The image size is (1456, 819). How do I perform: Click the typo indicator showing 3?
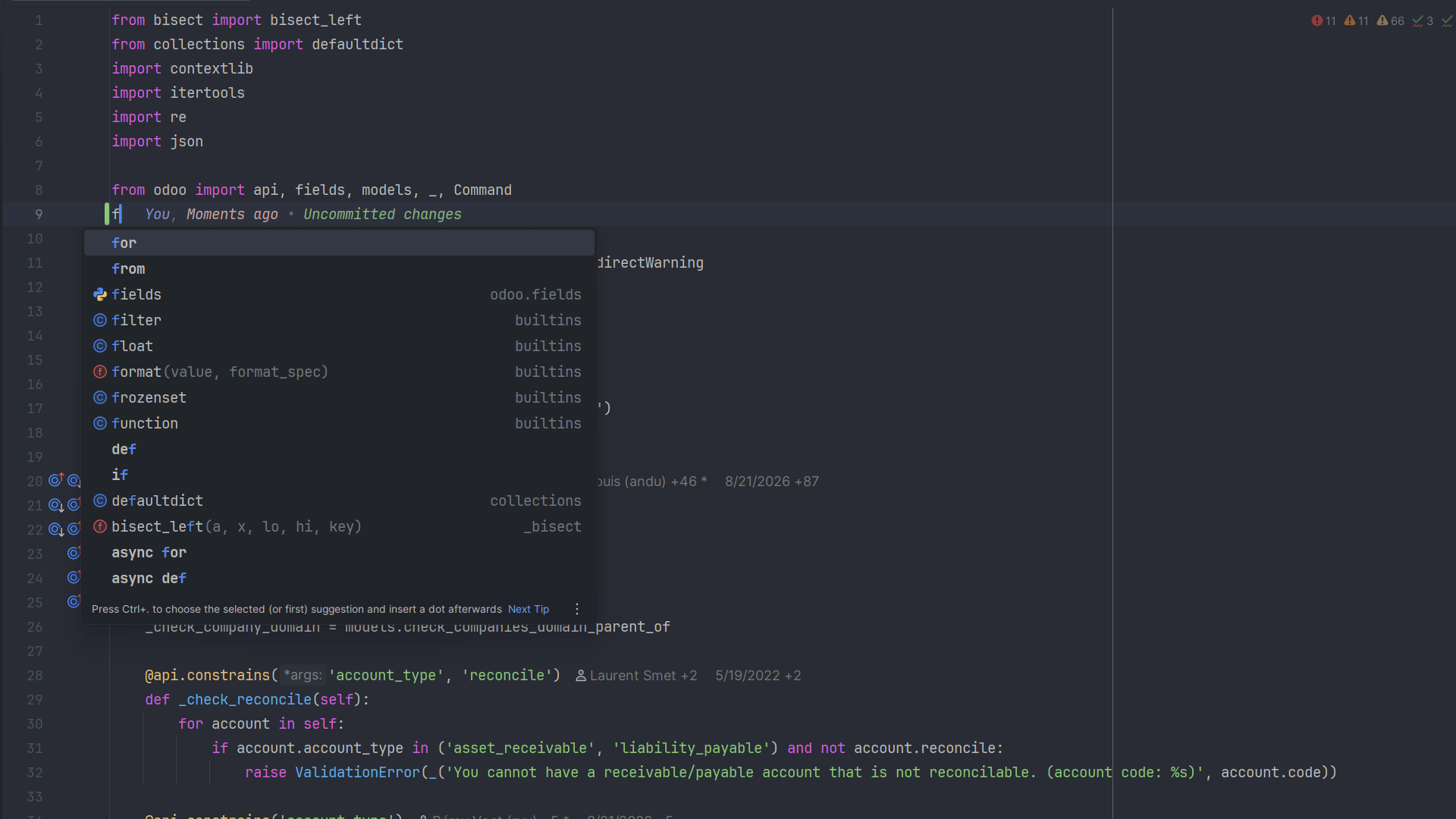click(1423, 21)
